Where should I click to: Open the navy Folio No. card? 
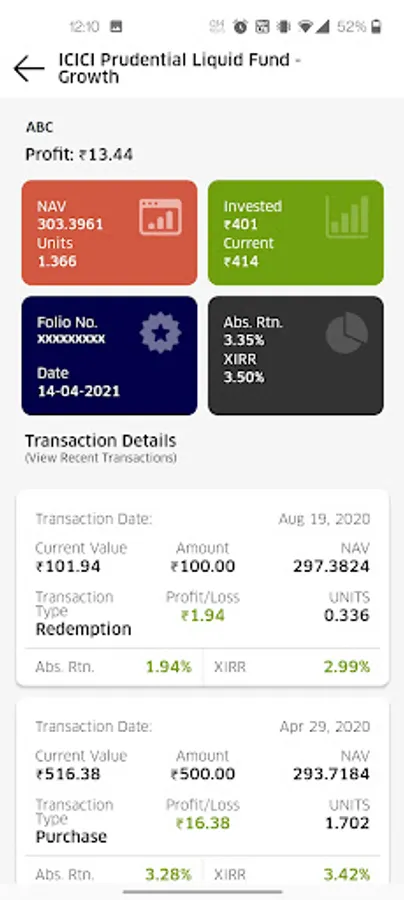[x=110, y=355]
